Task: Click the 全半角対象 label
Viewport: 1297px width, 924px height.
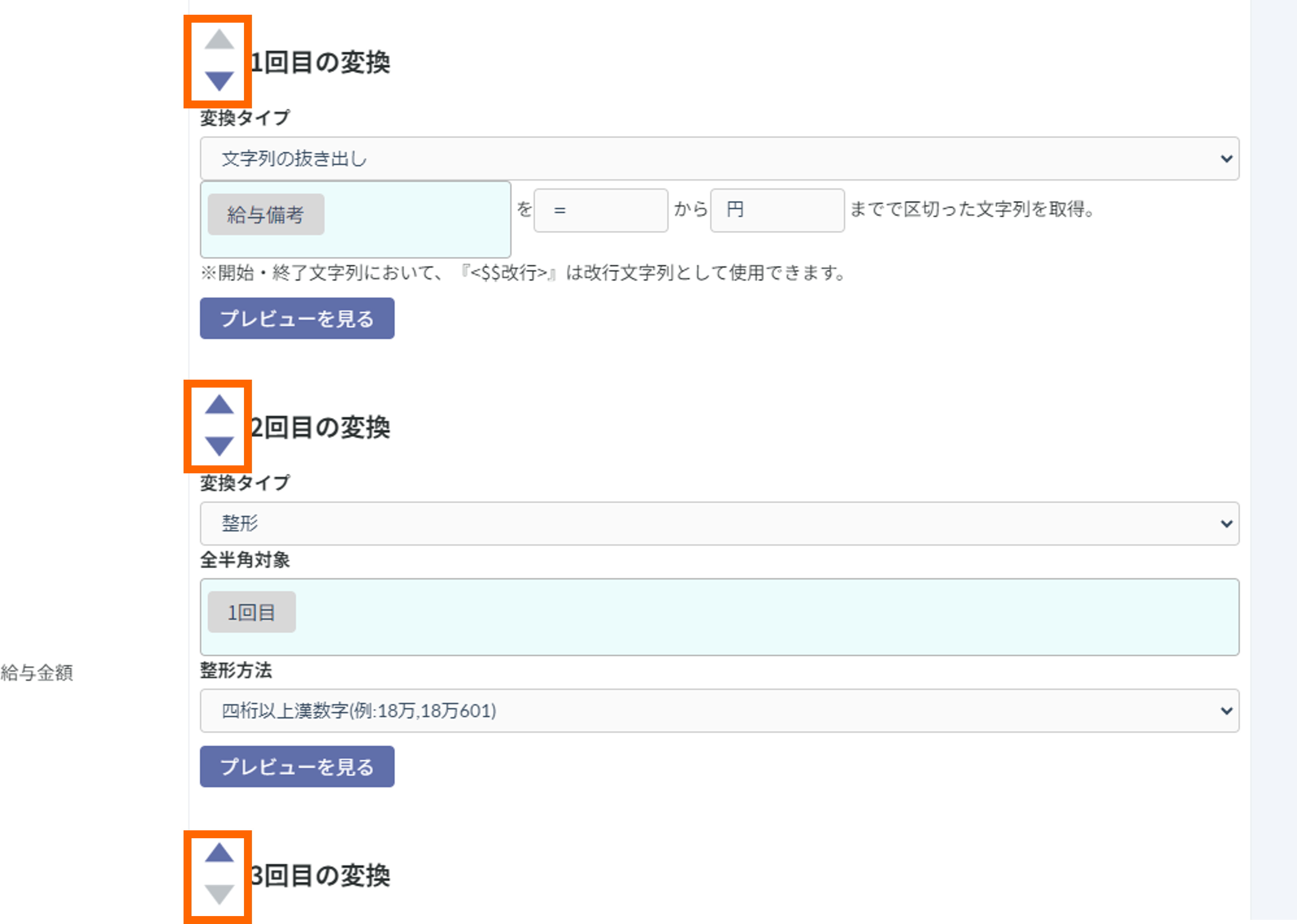Action: (x=245, y=560)
